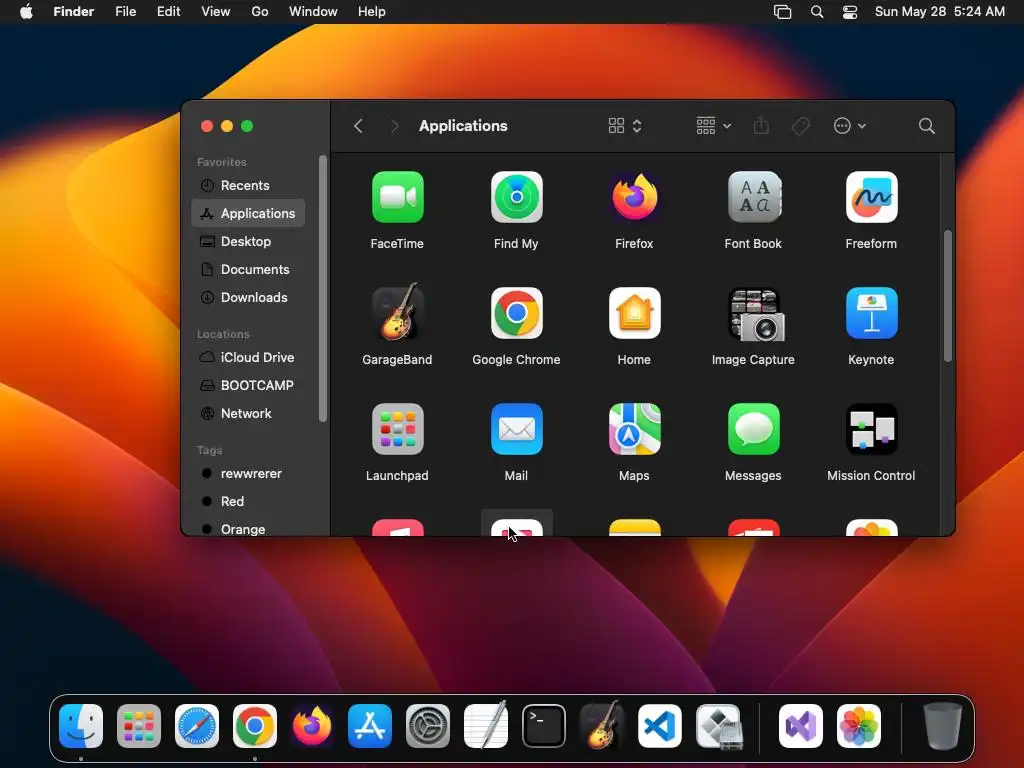Launch Firefox from the Dock

coord(312,726)
